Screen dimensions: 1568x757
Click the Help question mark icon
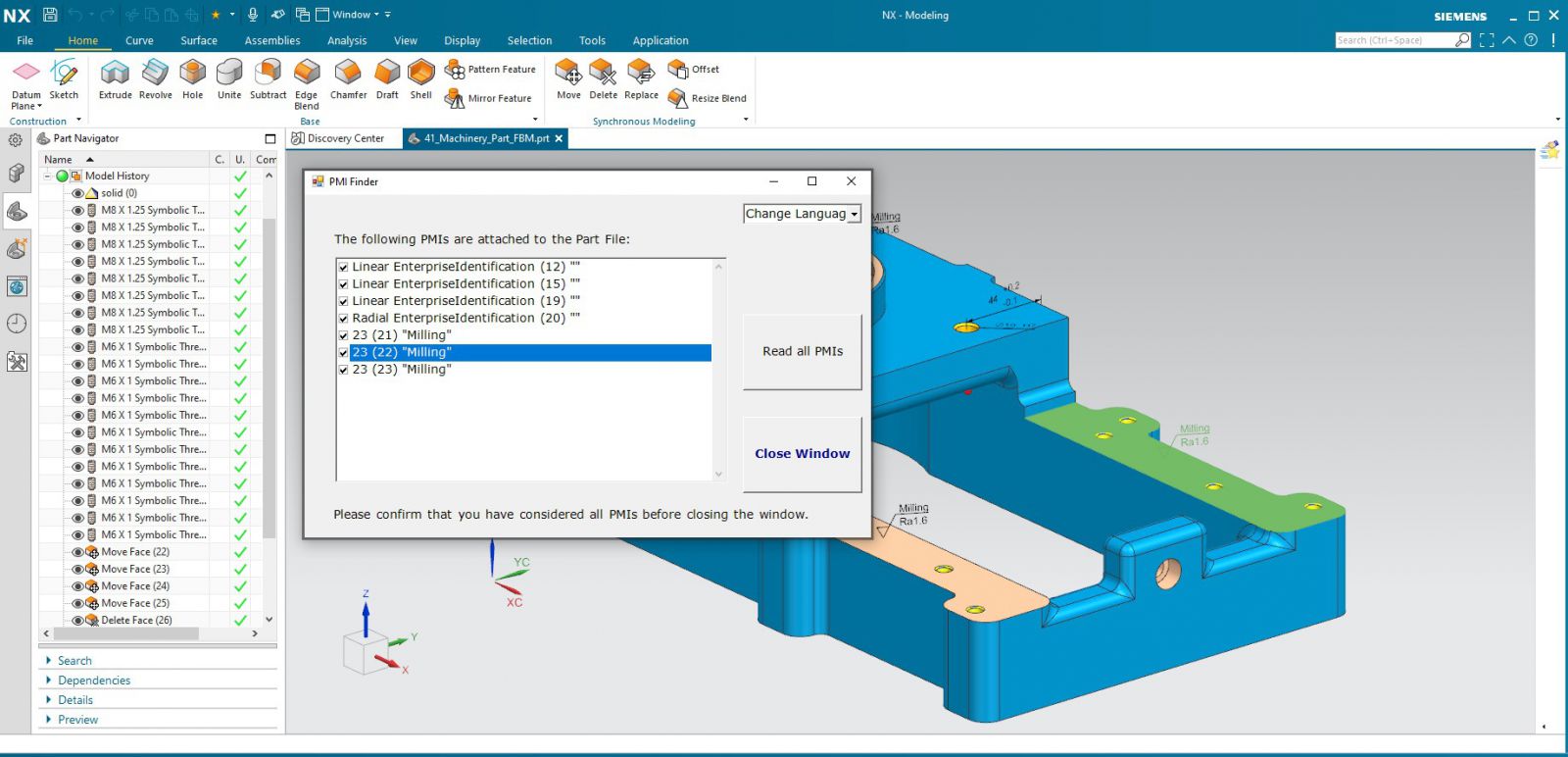pos(1531,40)
